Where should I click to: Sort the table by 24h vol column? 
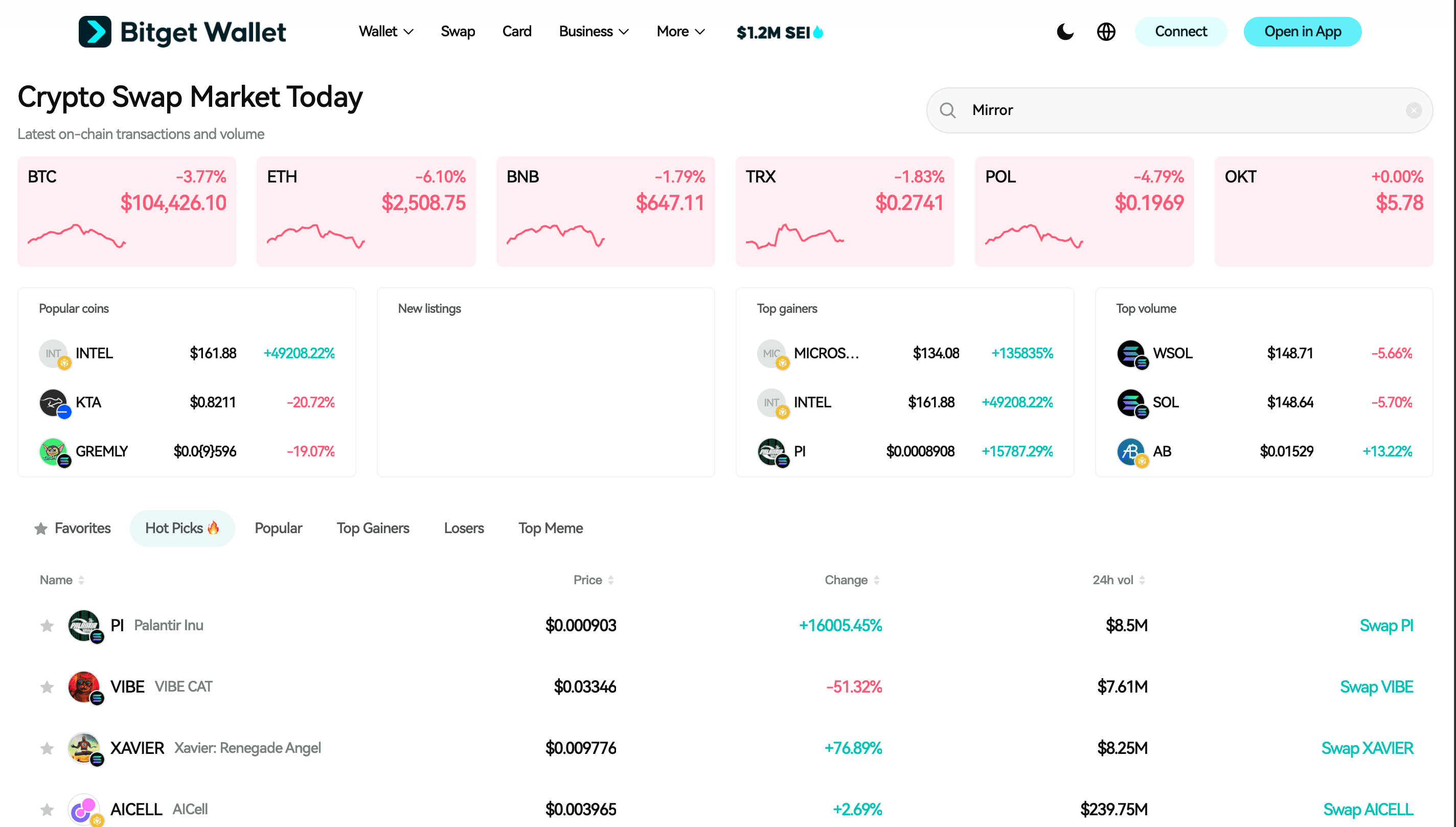click(x=1119, y=580)
